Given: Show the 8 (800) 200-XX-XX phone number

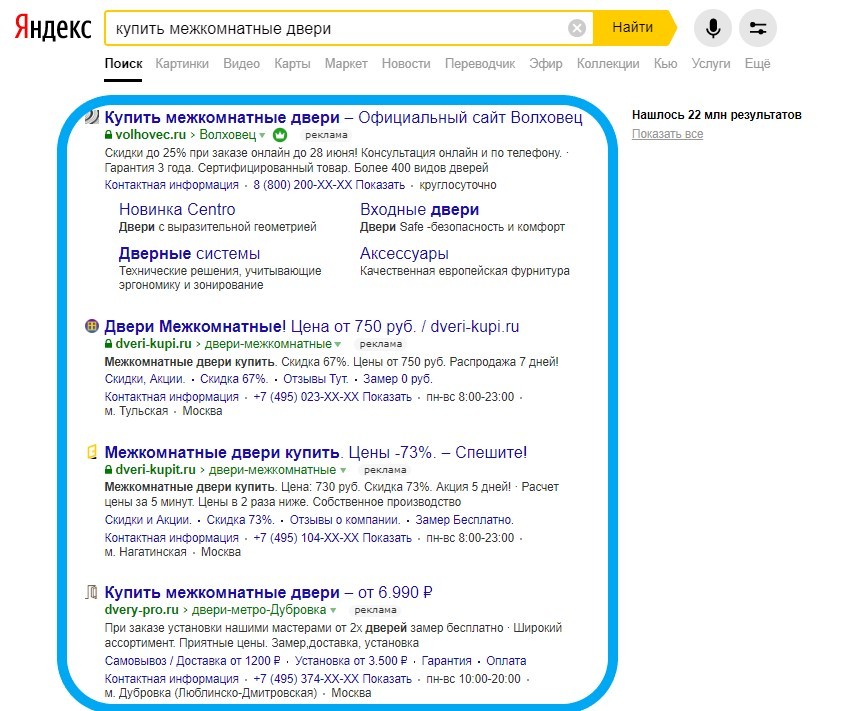Looking at the screenshot, I should [x=329, y=185].
